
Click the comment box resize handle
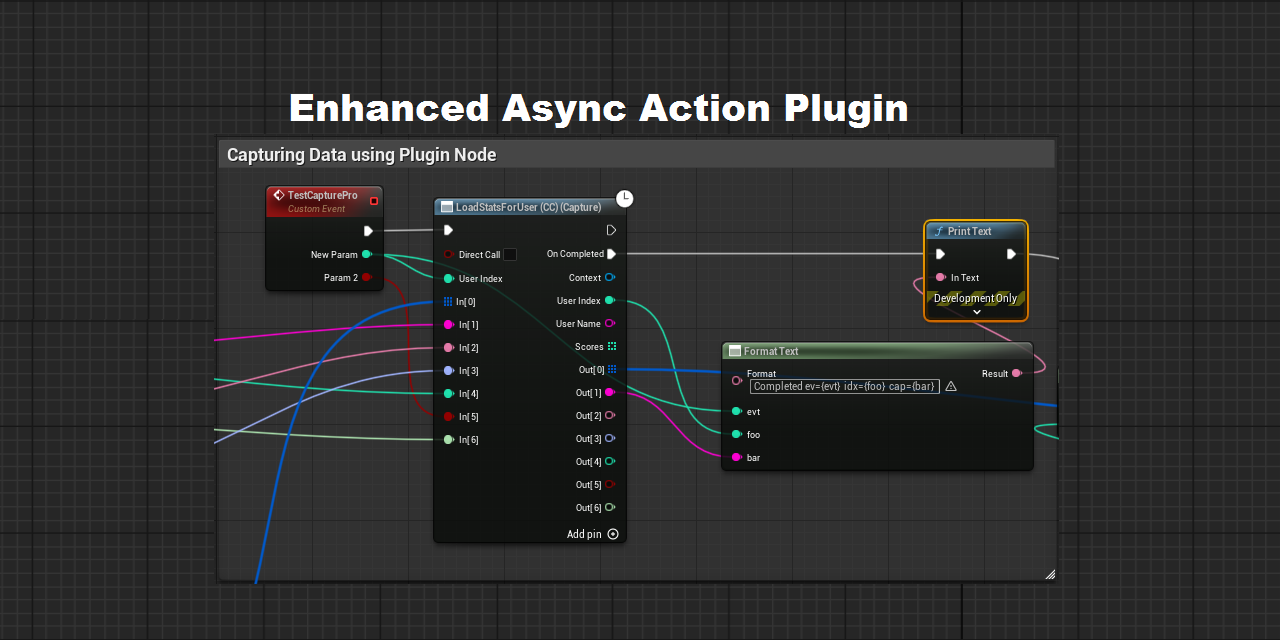(1050, 573)
